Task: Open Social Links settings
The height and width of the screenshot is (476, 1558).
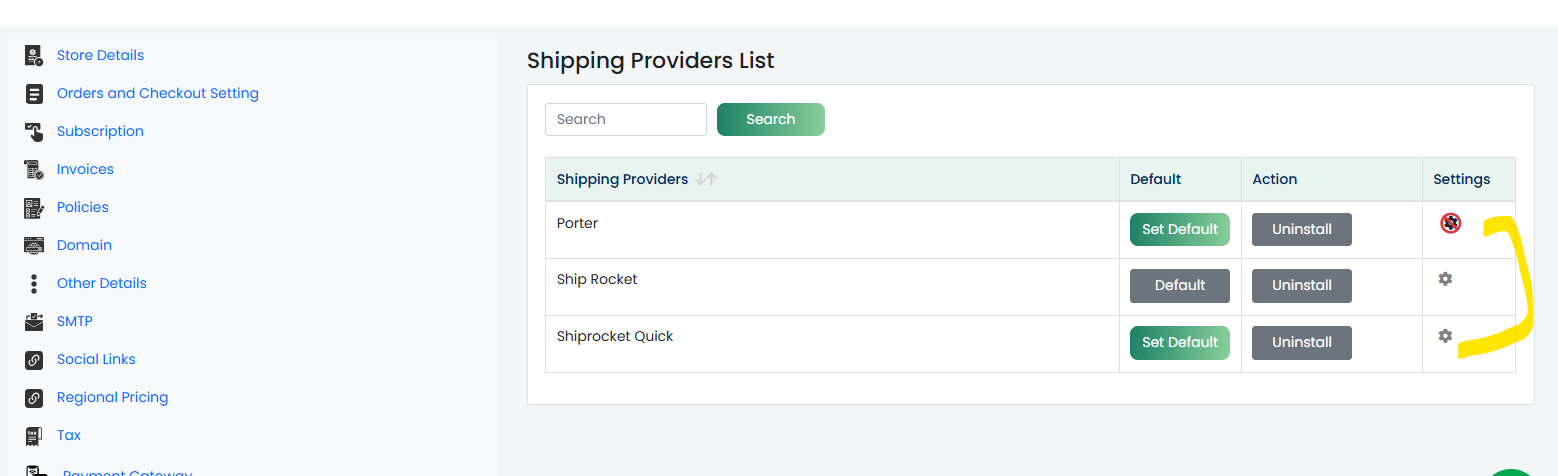Action: [96, 359]
